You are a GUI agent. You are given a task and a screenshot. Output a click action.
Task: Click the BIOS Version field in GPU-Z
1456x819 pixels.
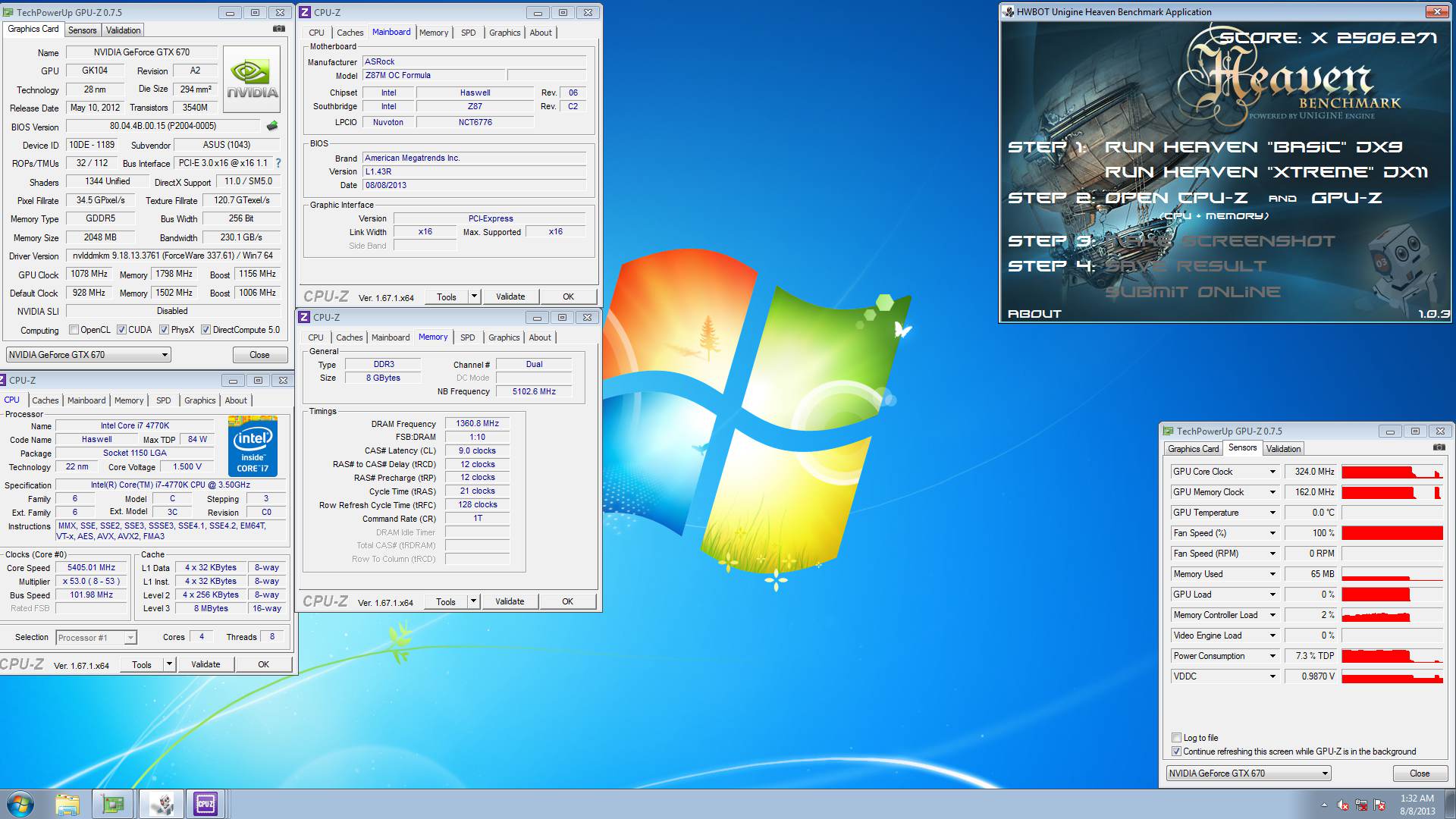pos(163,126)
